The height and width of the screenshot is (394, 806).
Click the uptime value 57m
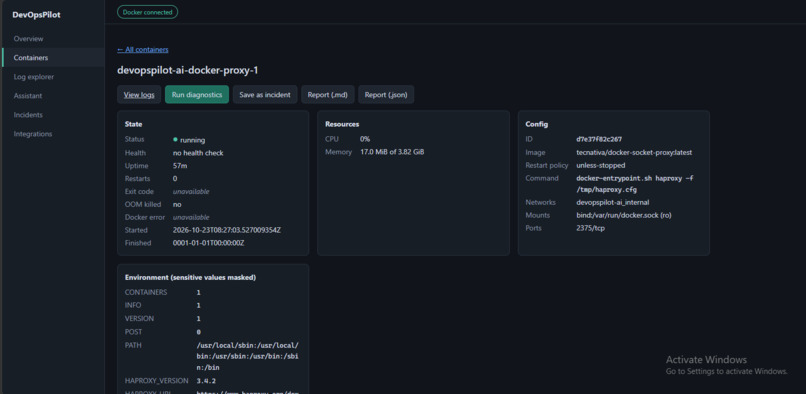pos(179,166)
